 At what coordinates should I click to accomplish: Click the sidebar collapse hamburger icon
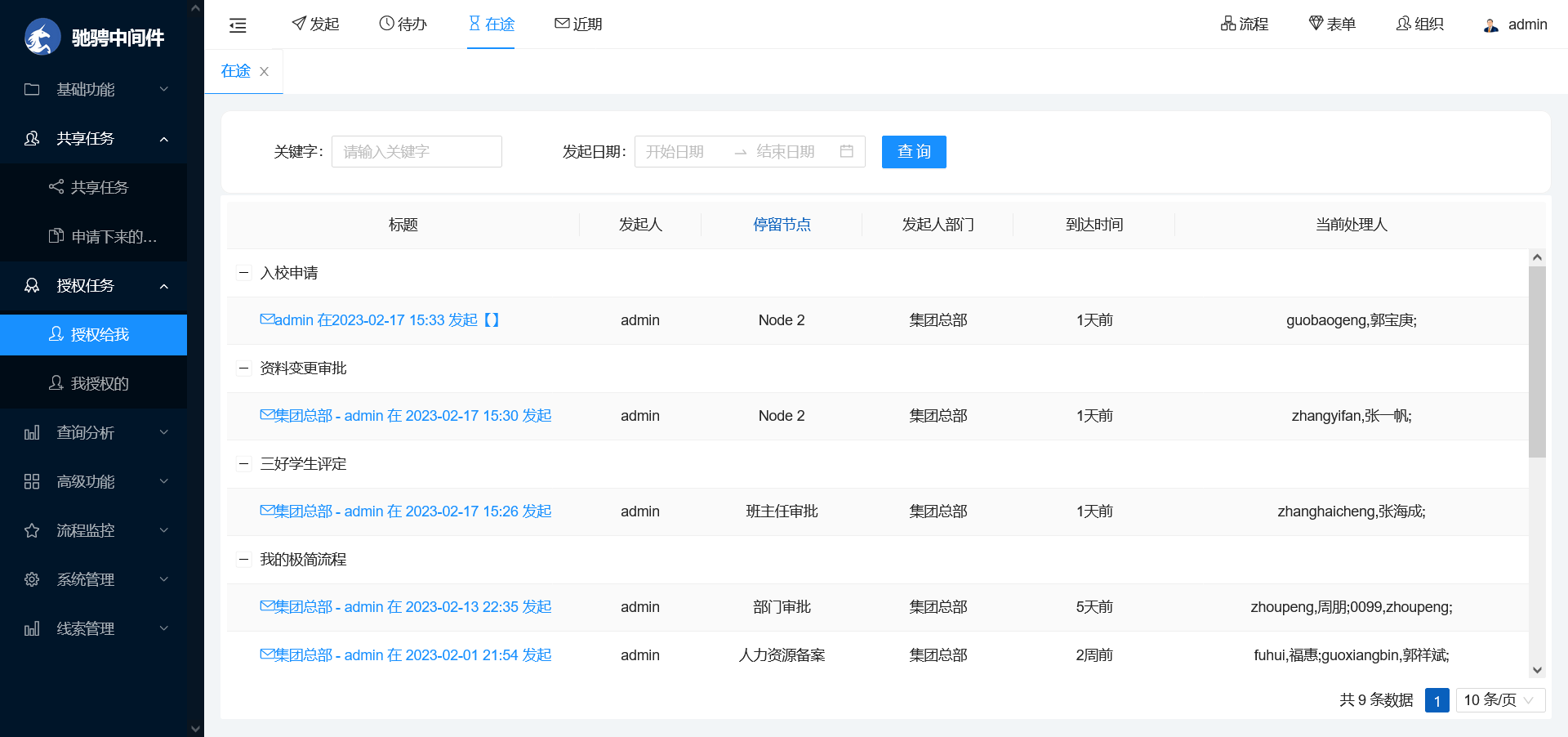click(238, 25)
